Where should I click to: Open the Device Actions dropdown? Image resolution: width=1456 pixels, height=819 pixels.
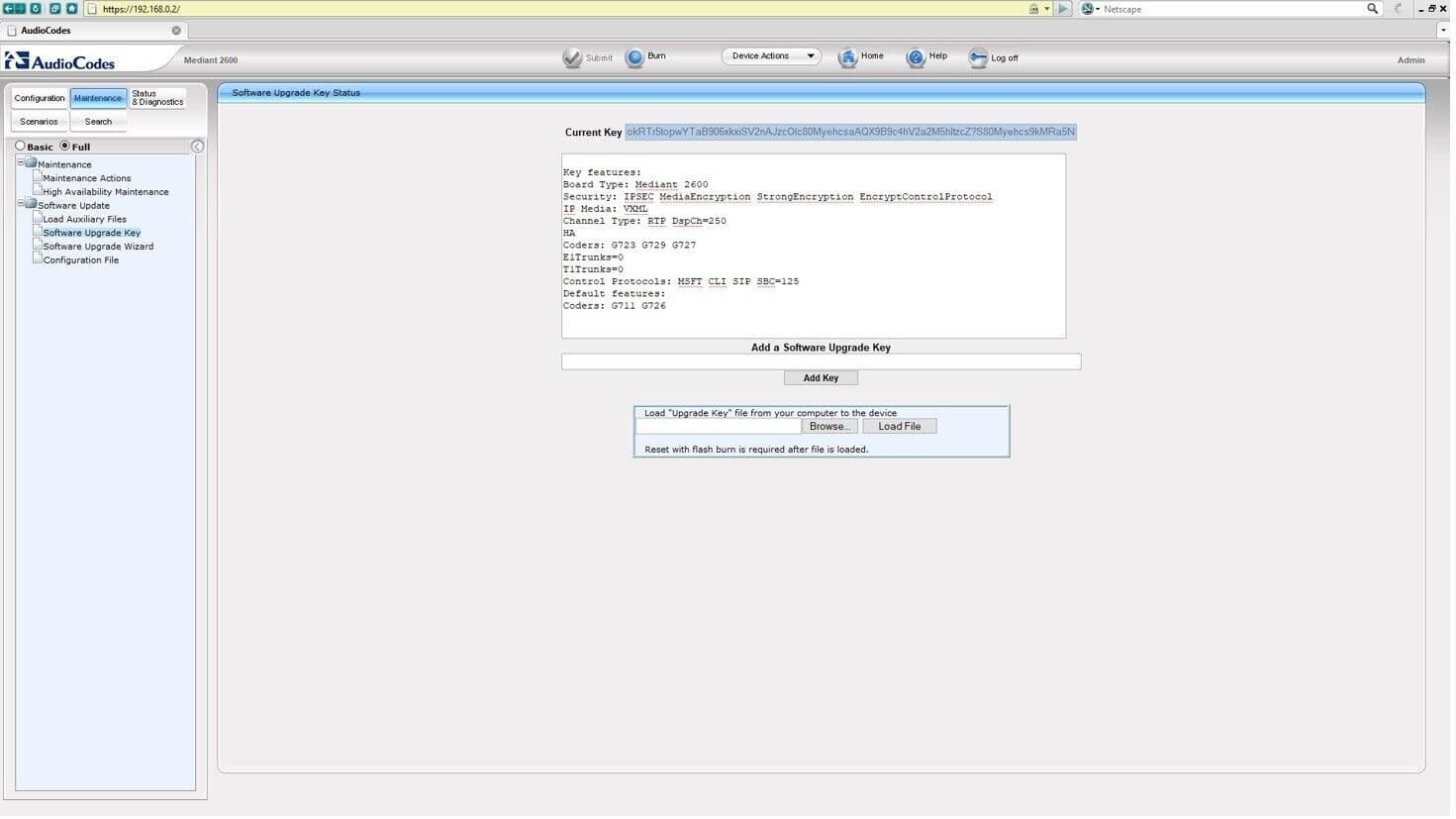click(771, 55)
